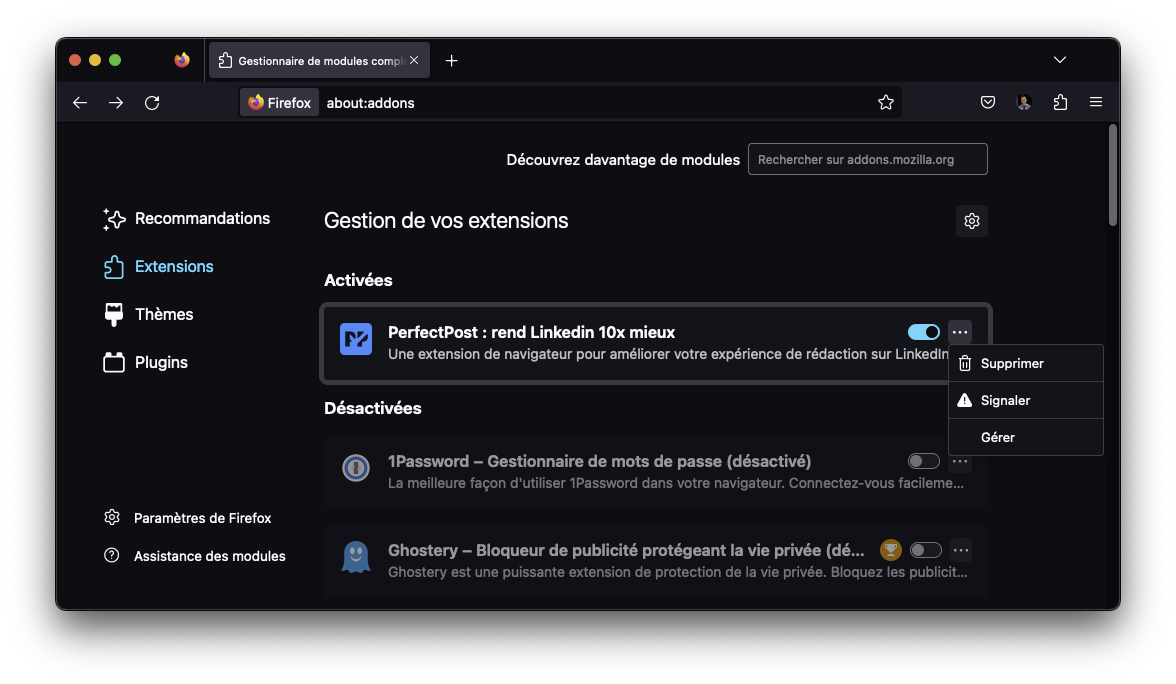Open Ghostery extension title details

tap(626, 550)
